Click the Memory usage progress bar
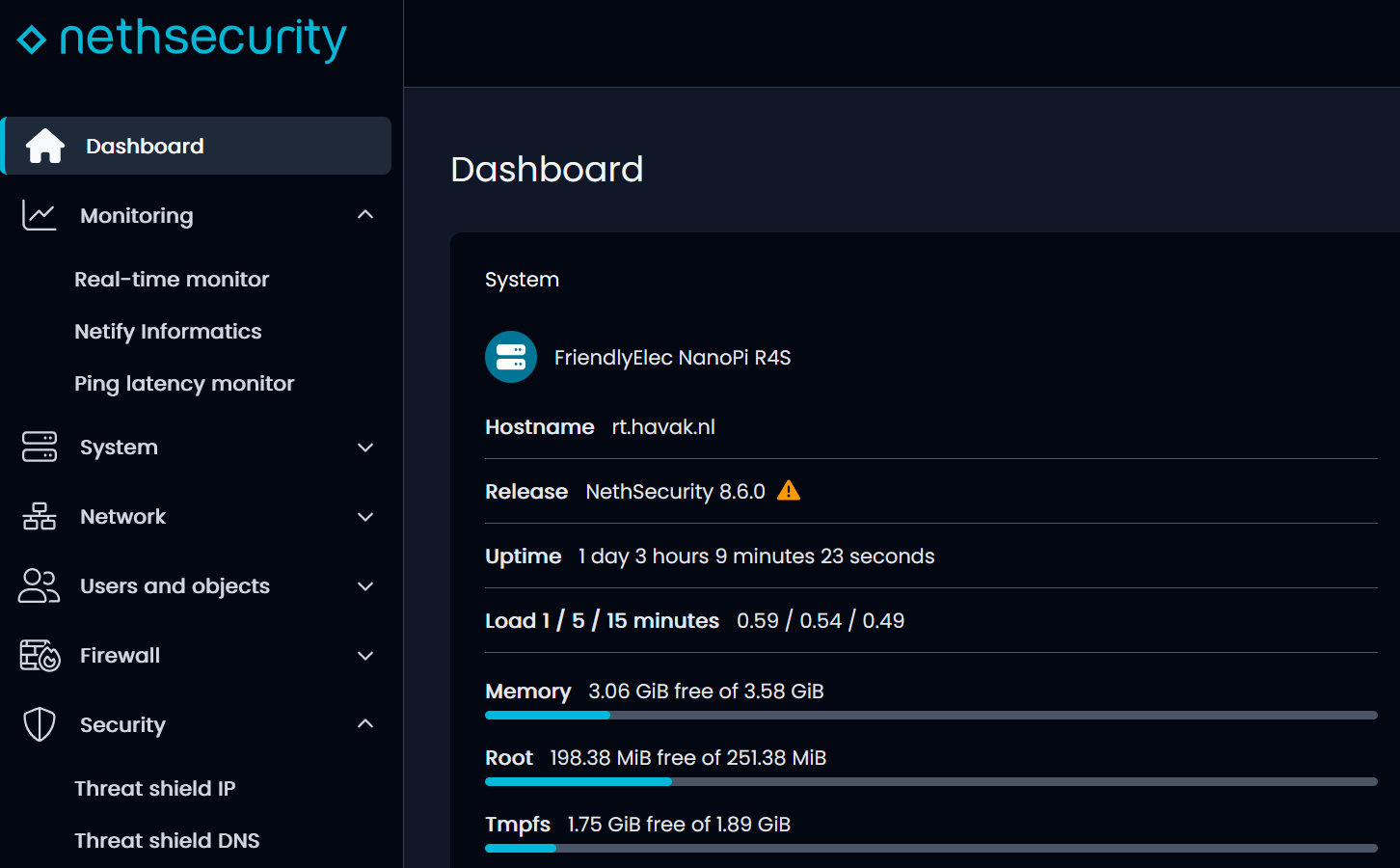Image resolution: width=1400 pixels, height=868 pixels. click(930, 715)
